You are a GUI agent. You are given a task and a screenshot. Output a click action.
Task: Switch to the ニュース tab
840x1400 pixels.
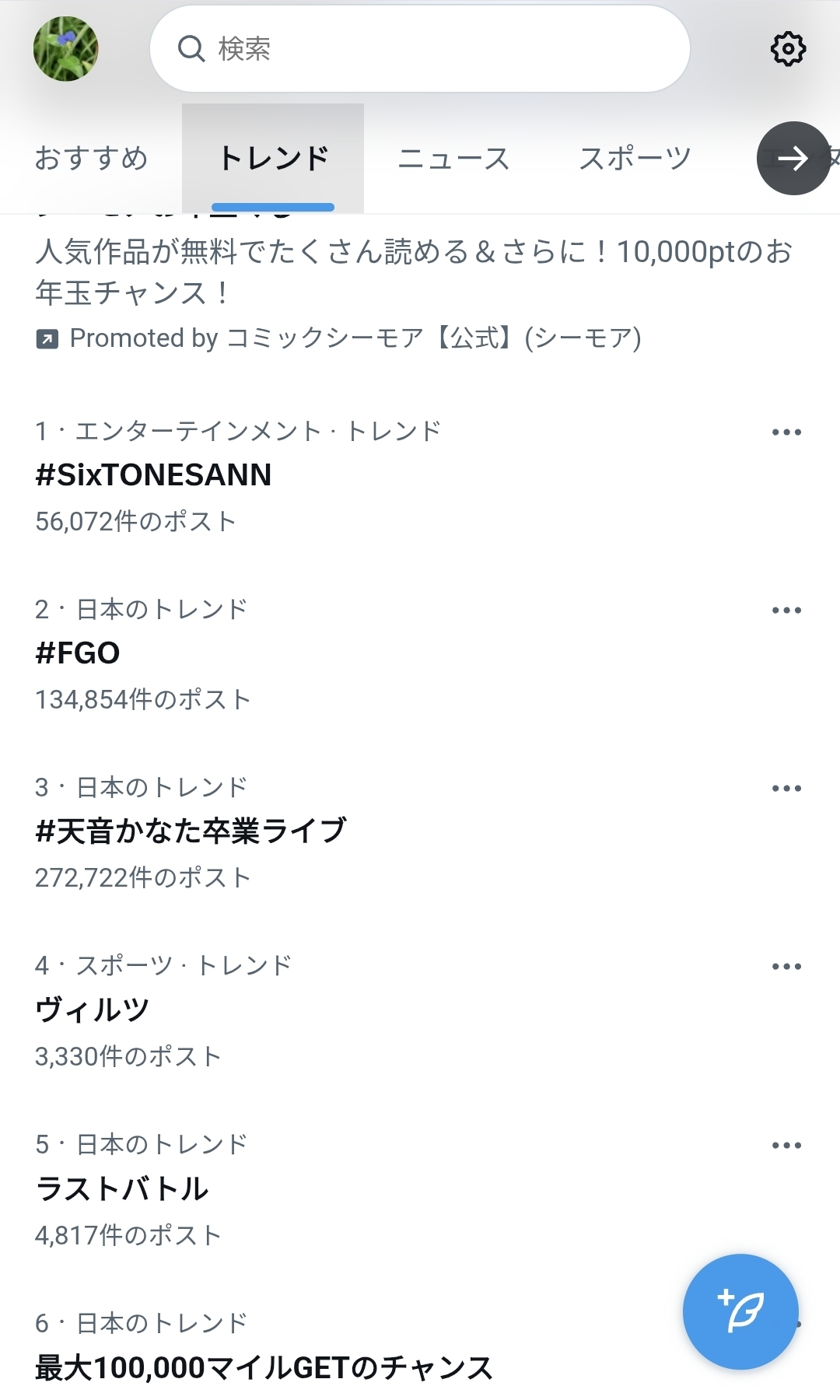click(453, 159)
